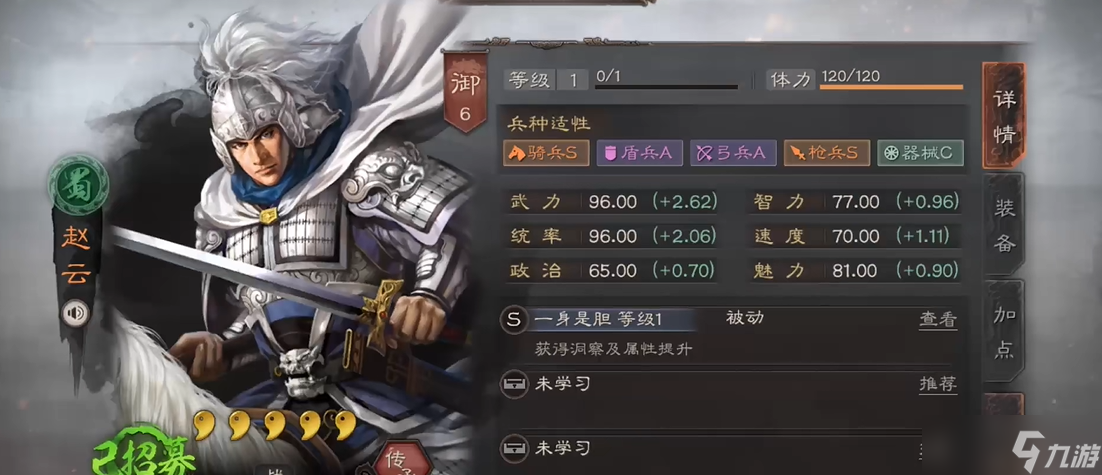Click 查看 to view skill details

[x=938, y=320]
